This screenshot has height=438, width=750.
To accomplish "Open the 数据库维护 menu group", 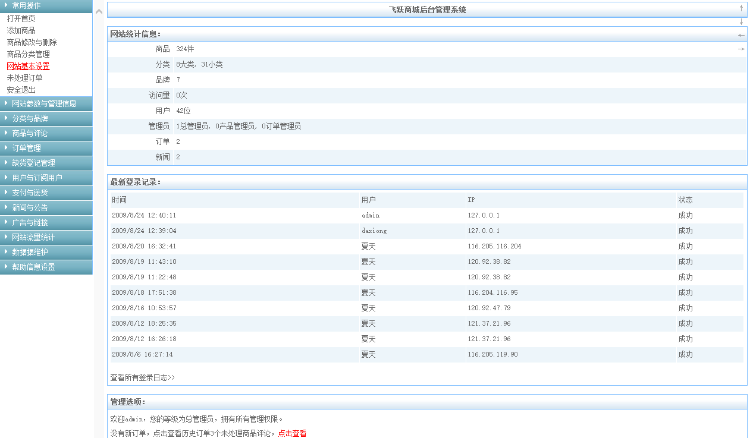I will click(46, 252).
